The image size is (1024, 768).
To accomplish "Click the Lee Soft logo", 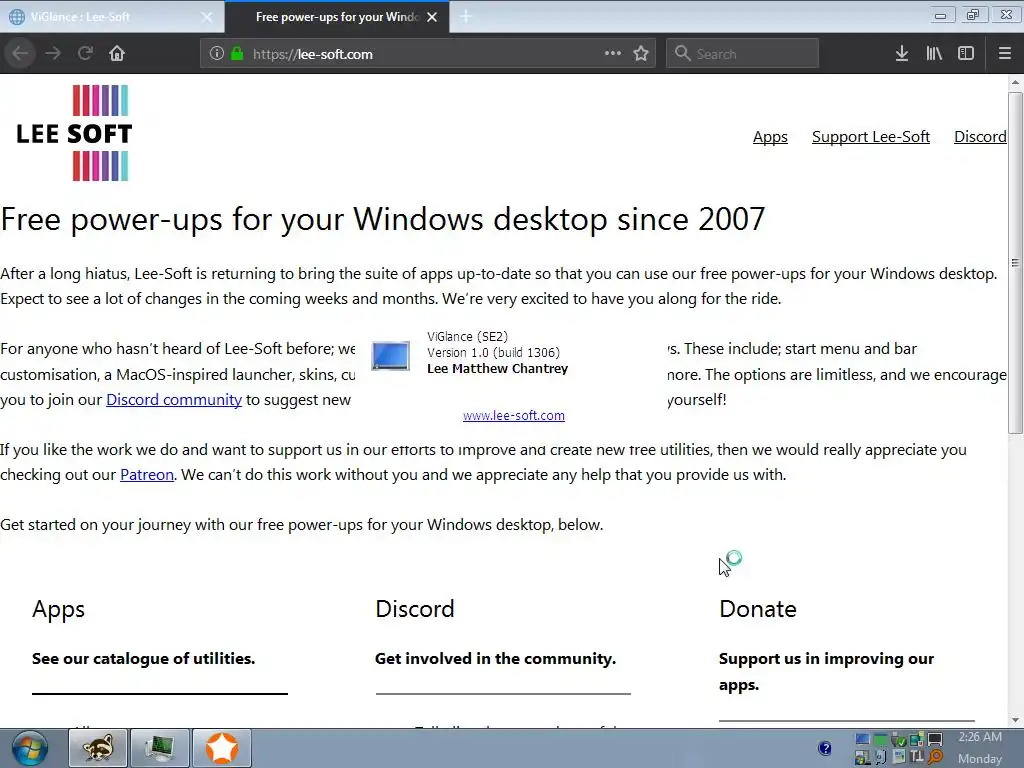I will [74, 133].
